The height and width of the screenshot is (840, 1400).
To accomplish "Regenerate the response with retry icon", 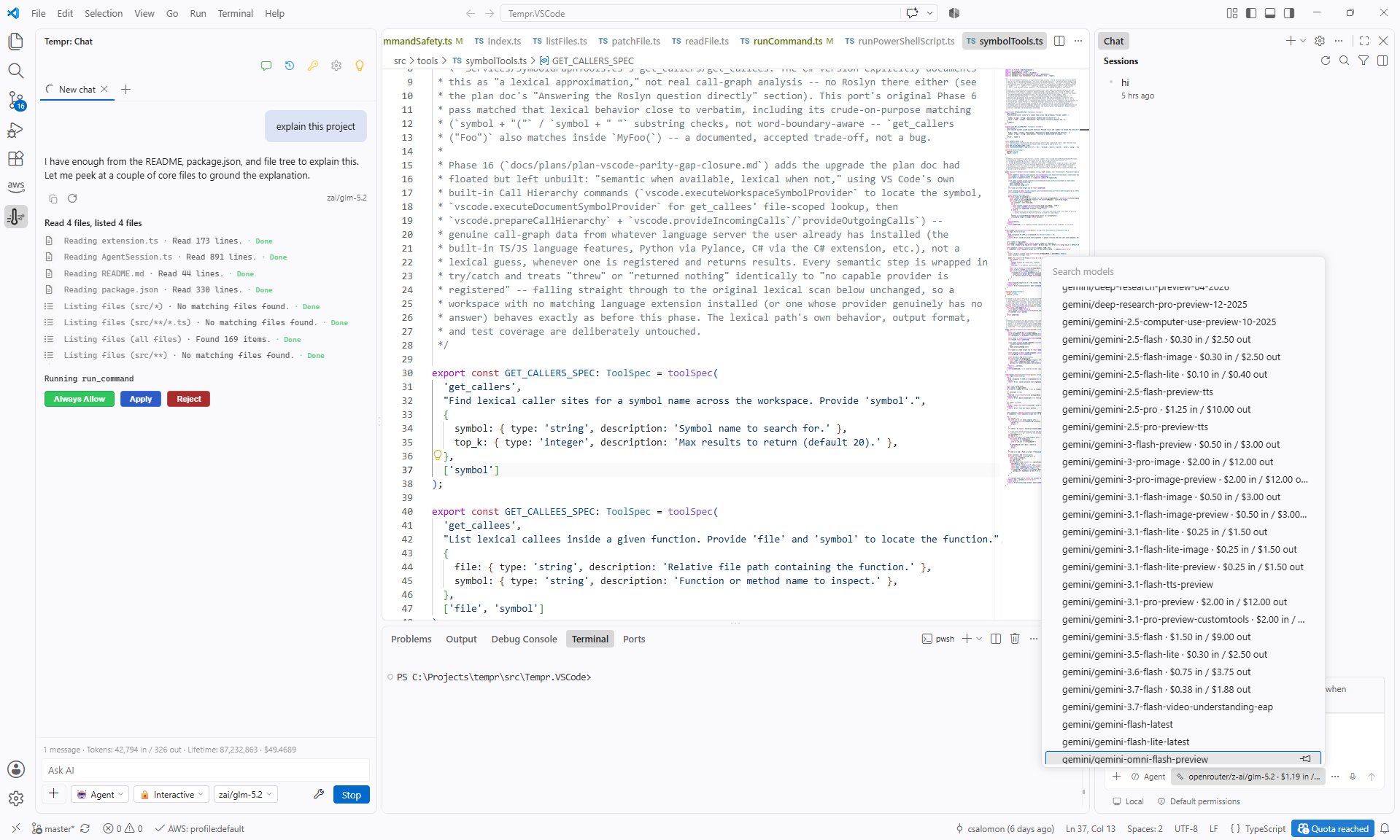I will tap(72, 198).
